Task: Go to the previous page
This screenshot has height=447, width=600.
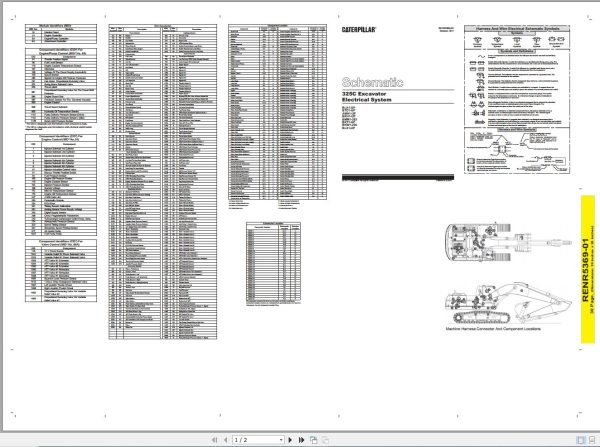Action: pyautogui.click(x=226, y=440)
